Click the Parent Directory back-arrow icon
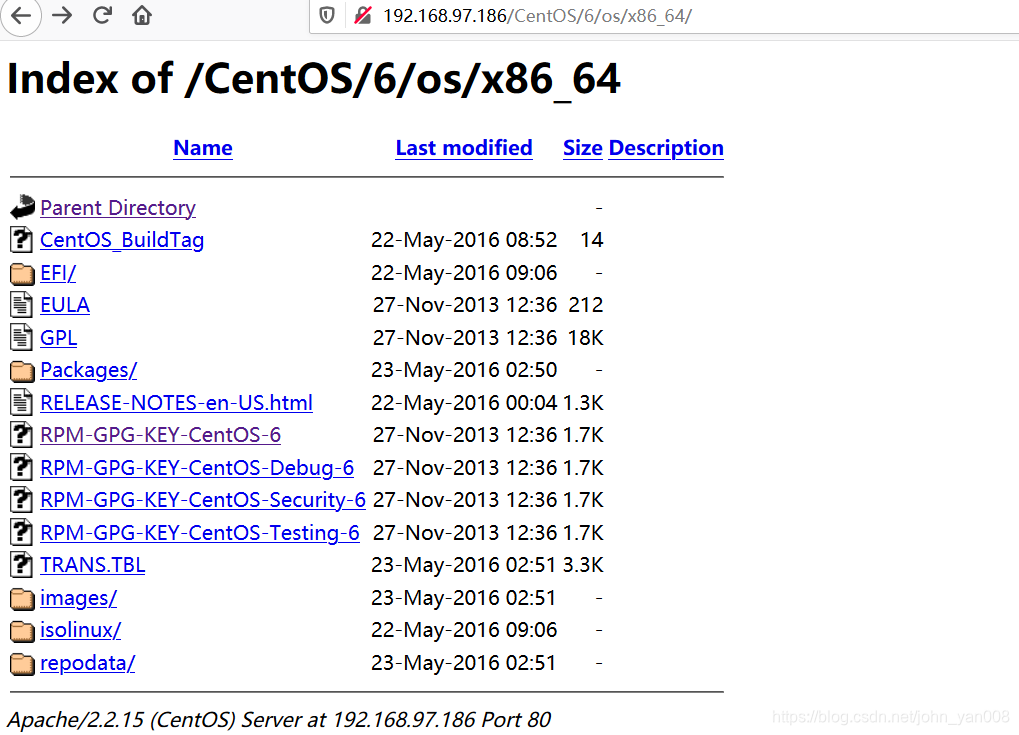The height and width of the screenshot is (735, 1019). [22, 207]
